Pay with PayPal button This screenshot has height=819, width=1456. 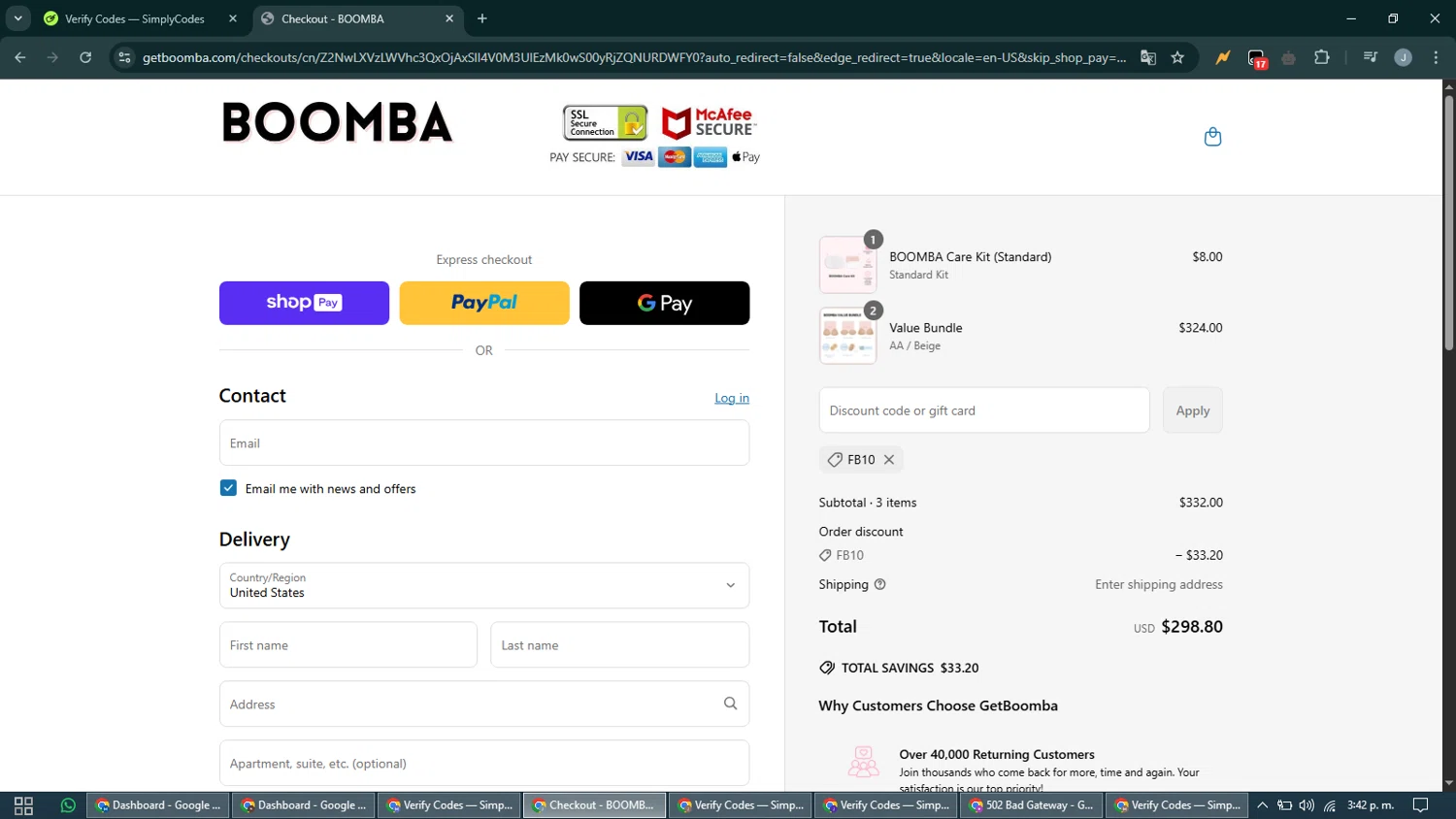[x=484, y=303]
